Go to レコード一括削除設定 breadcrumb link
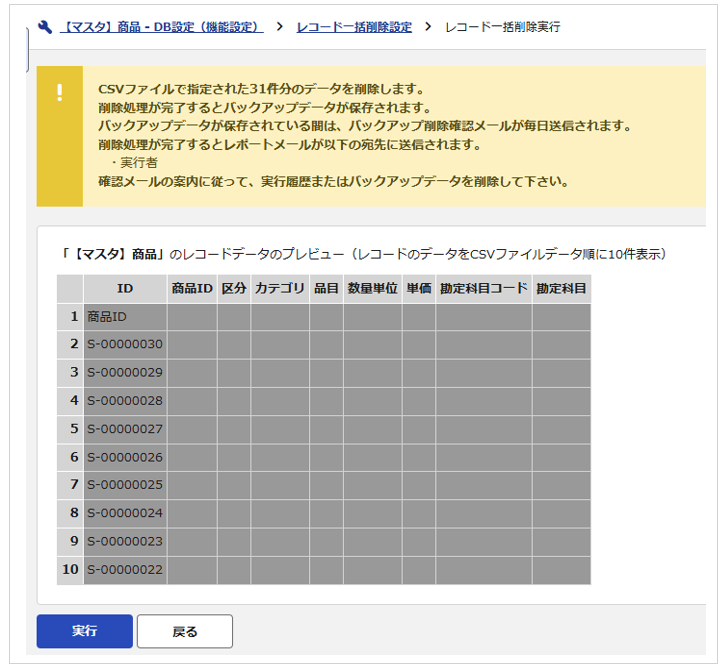 [x=354, y=27]
